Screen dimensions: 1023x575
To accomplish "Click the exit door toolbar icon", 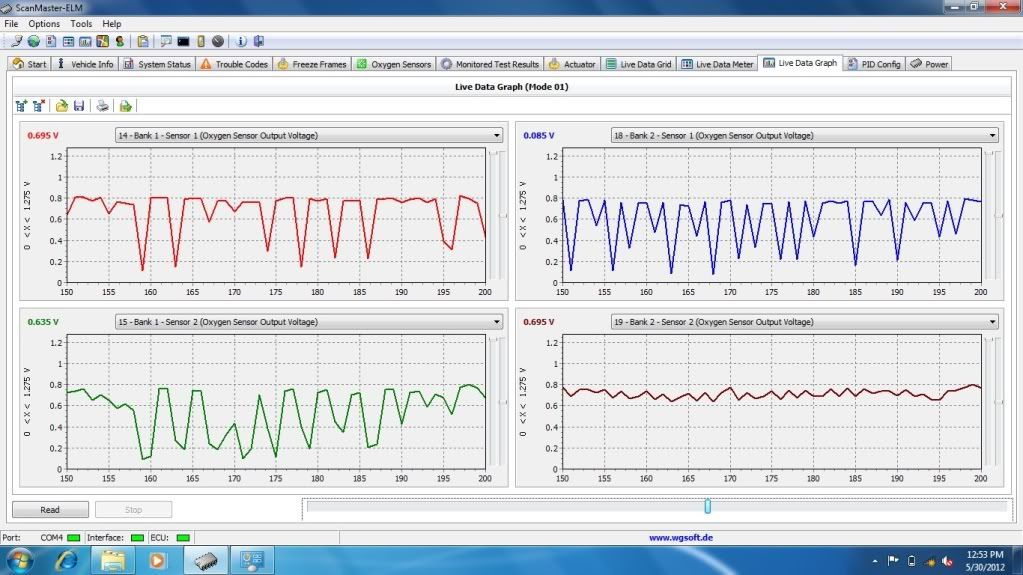I will point(259,41).
